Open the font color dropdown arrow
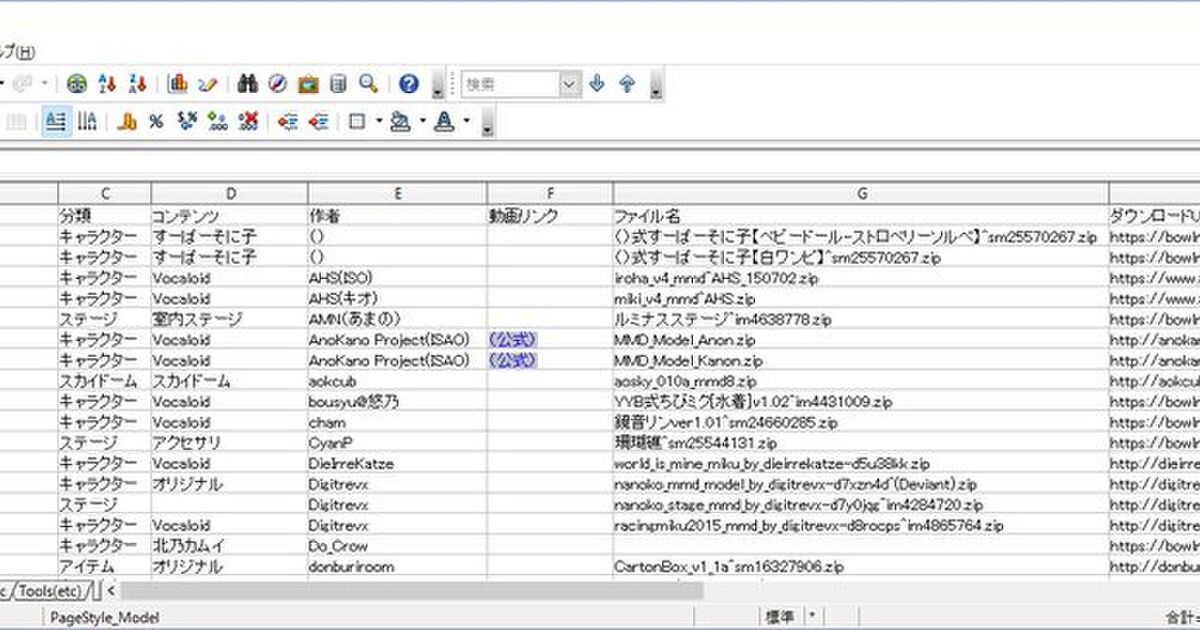Screen dimensions: 1200x630 pos(466,122)
